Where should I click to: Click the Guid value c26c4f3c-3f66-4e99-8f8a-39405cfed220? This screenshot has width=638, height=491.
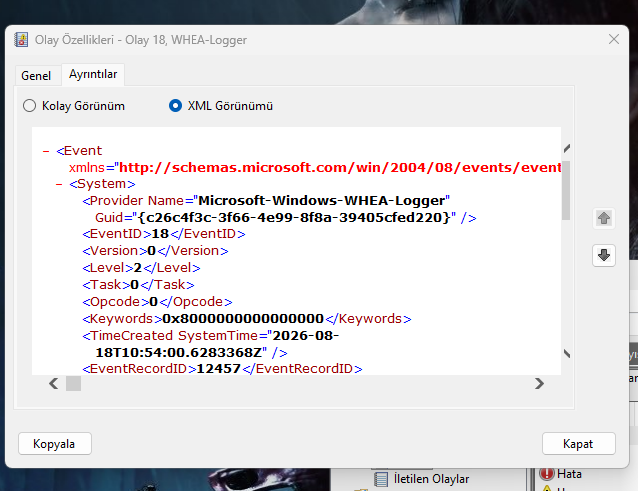pyautogui.click(x=294, y=218)
